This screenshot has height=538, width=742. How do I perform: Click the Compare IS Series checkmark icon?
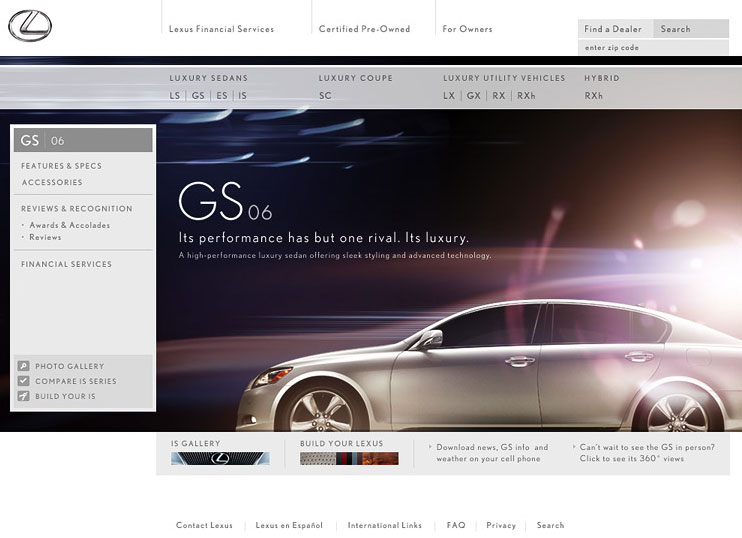[23, 381]
